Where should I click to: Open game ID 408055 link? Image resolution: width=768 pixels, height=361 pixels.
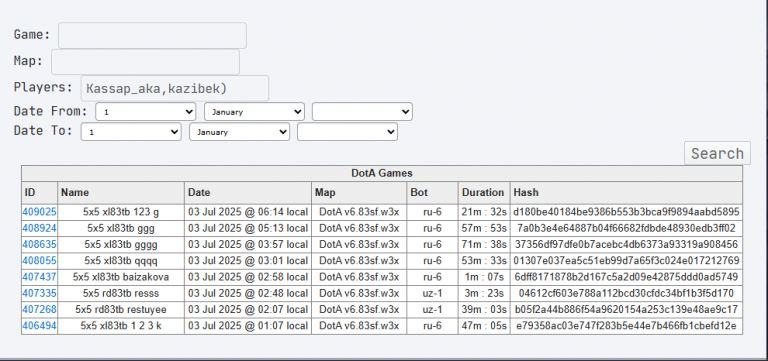(x=39, y=261)
